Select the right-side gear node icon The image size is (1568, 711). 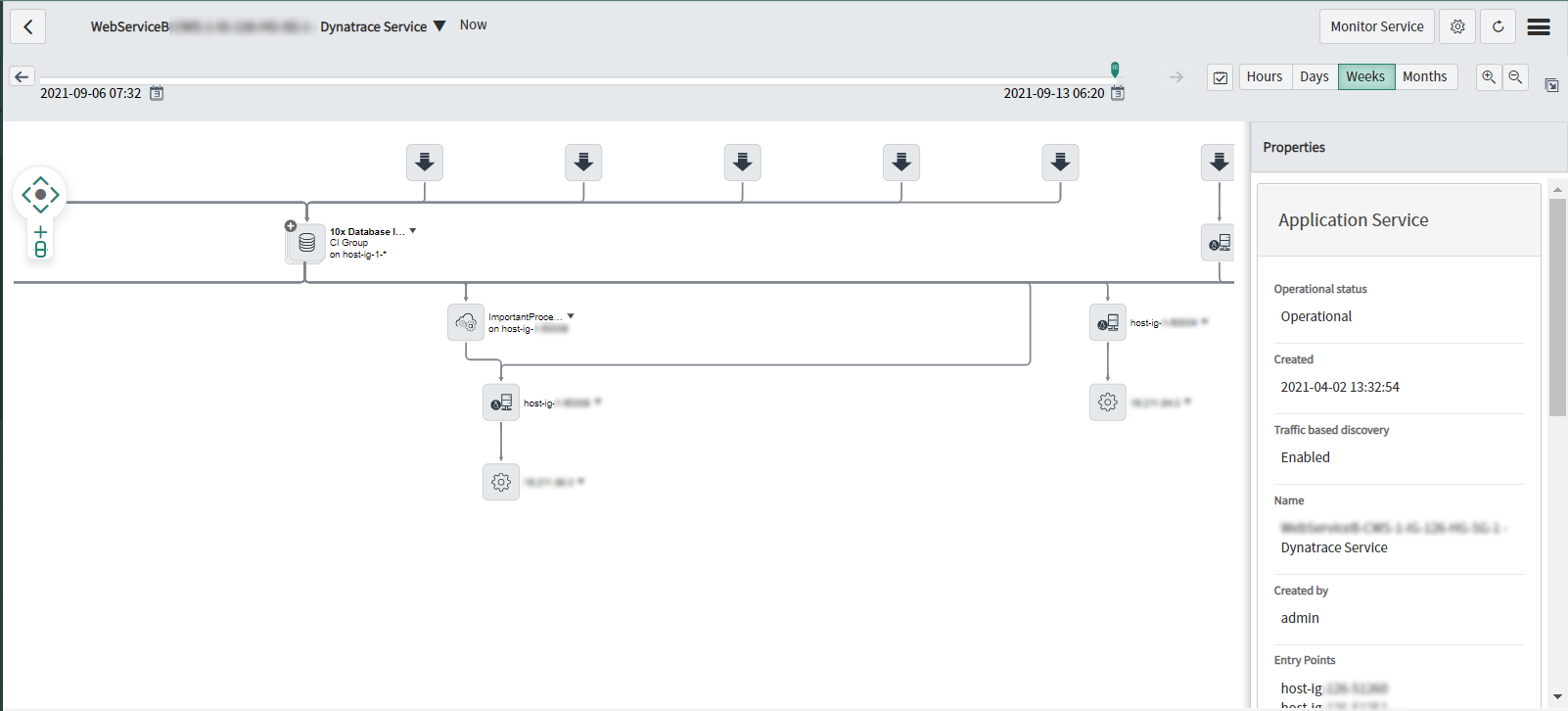tap(1108, 402)
